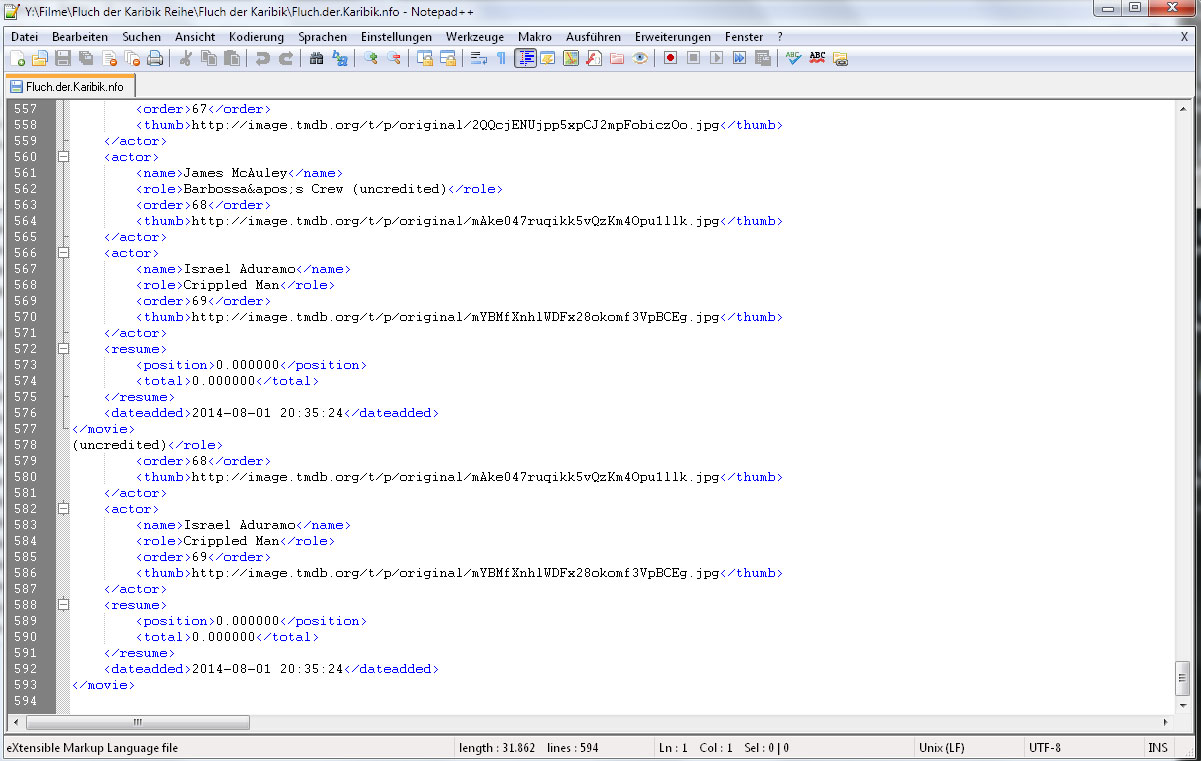Open the Sprachen menu
The width and height of the screenshot is (1201, 761).
323,37
